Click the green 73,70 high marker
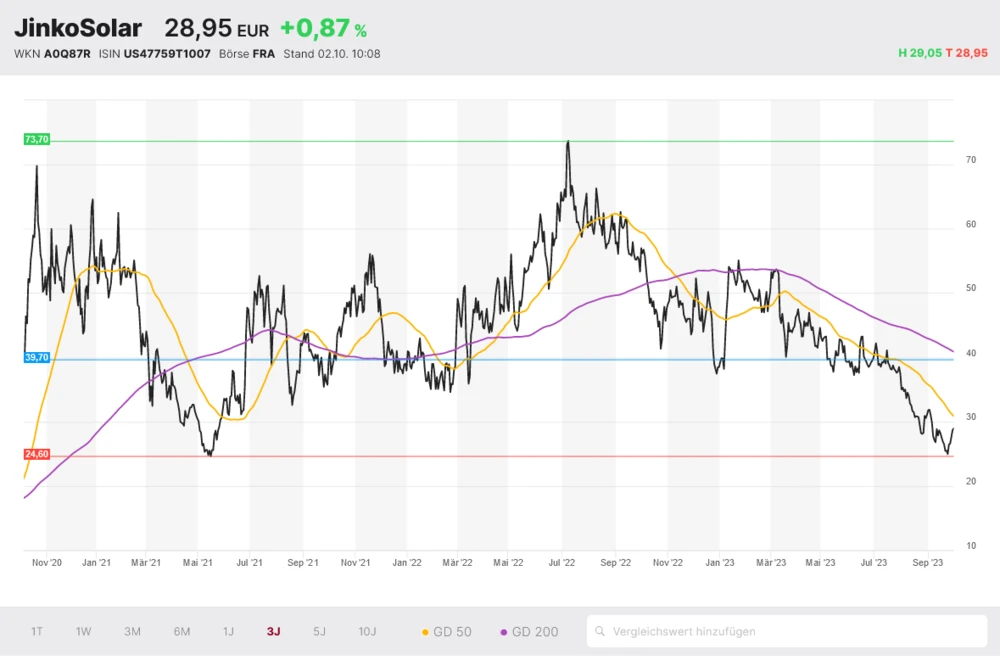 click(36, 139)
